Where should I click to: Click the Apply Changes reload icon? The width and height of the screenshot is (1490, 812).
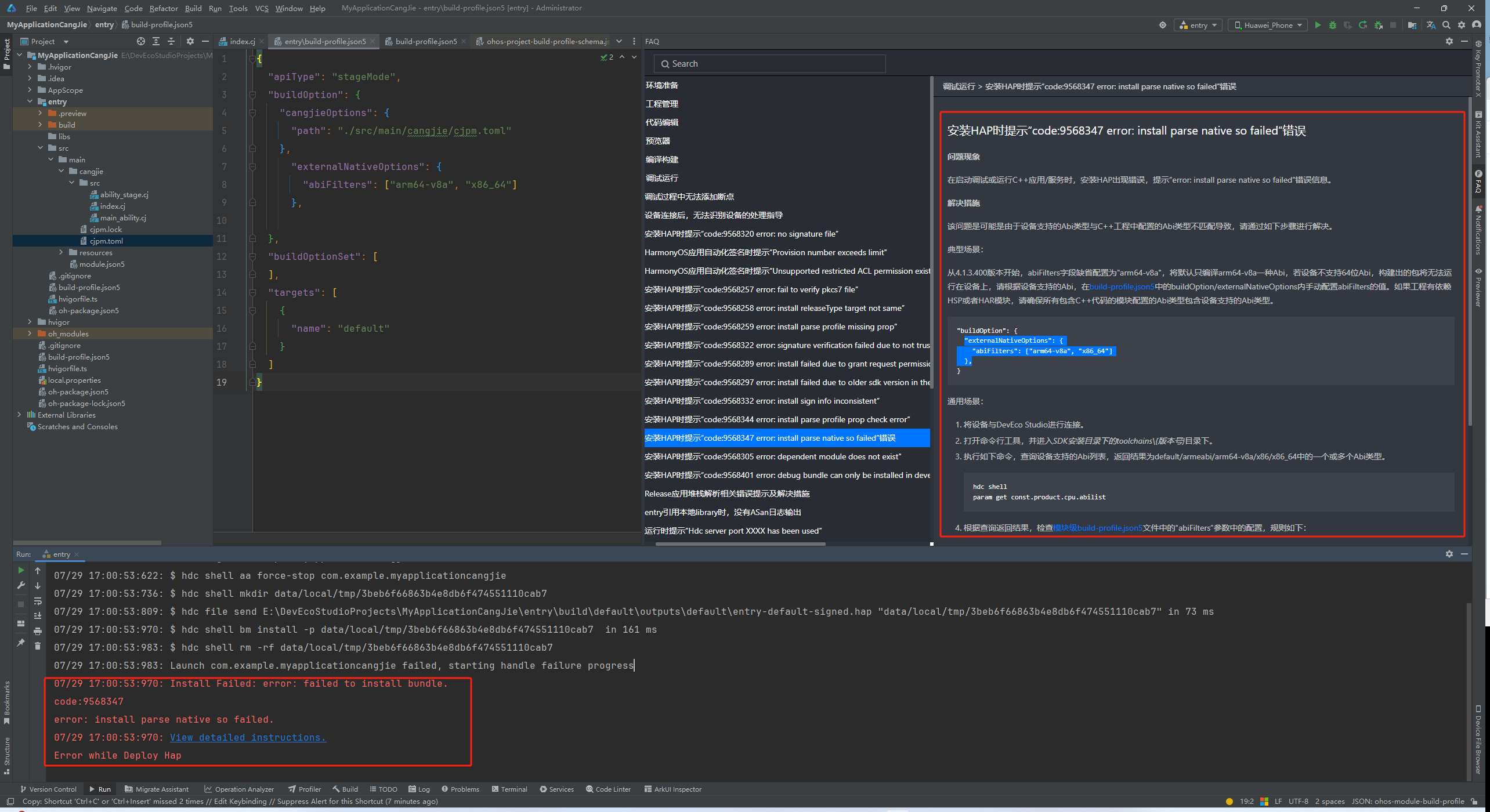1363,25
